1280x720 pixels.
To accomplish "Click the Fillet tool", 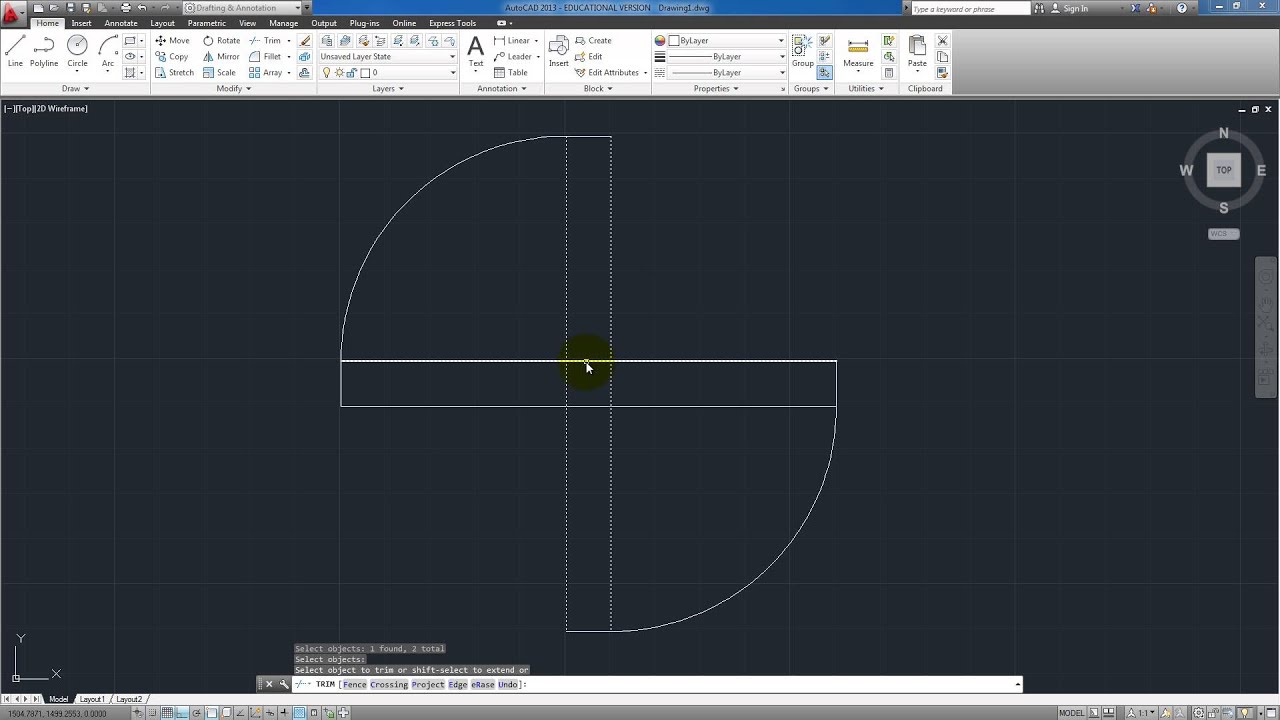I will 265,57.
